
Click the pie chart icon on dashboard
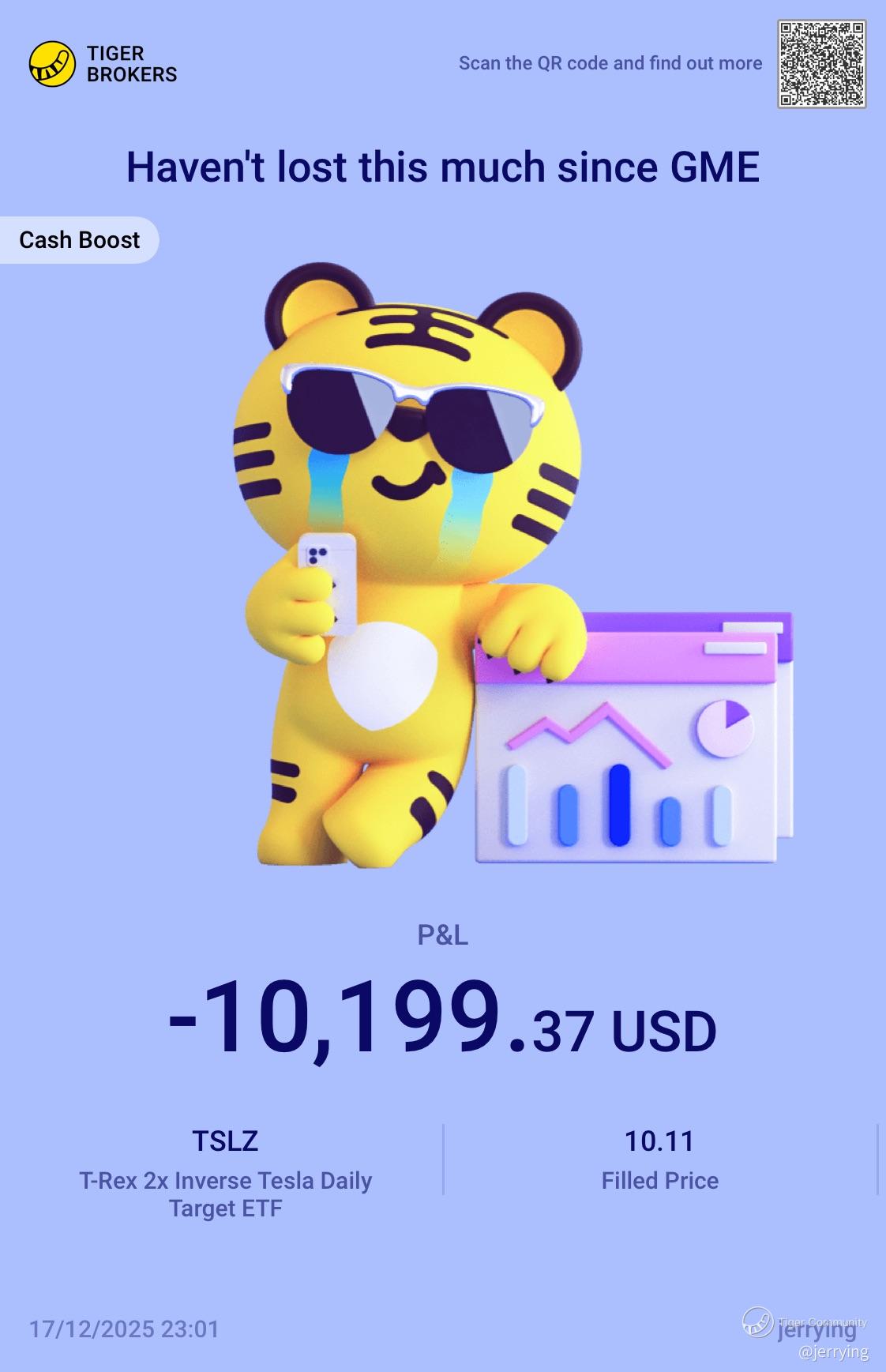click(x=724, y=726)
